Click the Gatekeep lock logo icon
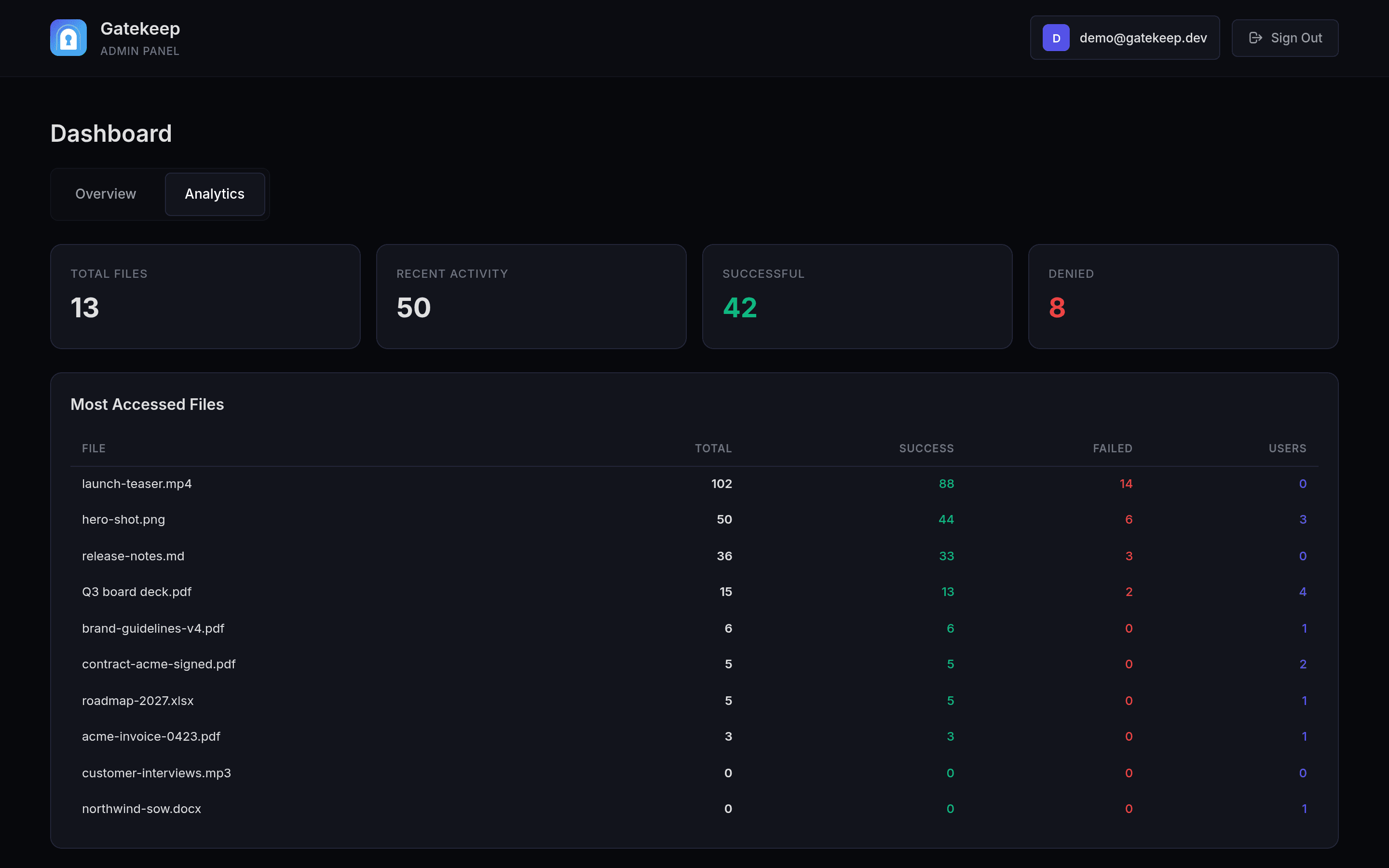The width and height of the screenshot is (1389, 868). [68, 38]
